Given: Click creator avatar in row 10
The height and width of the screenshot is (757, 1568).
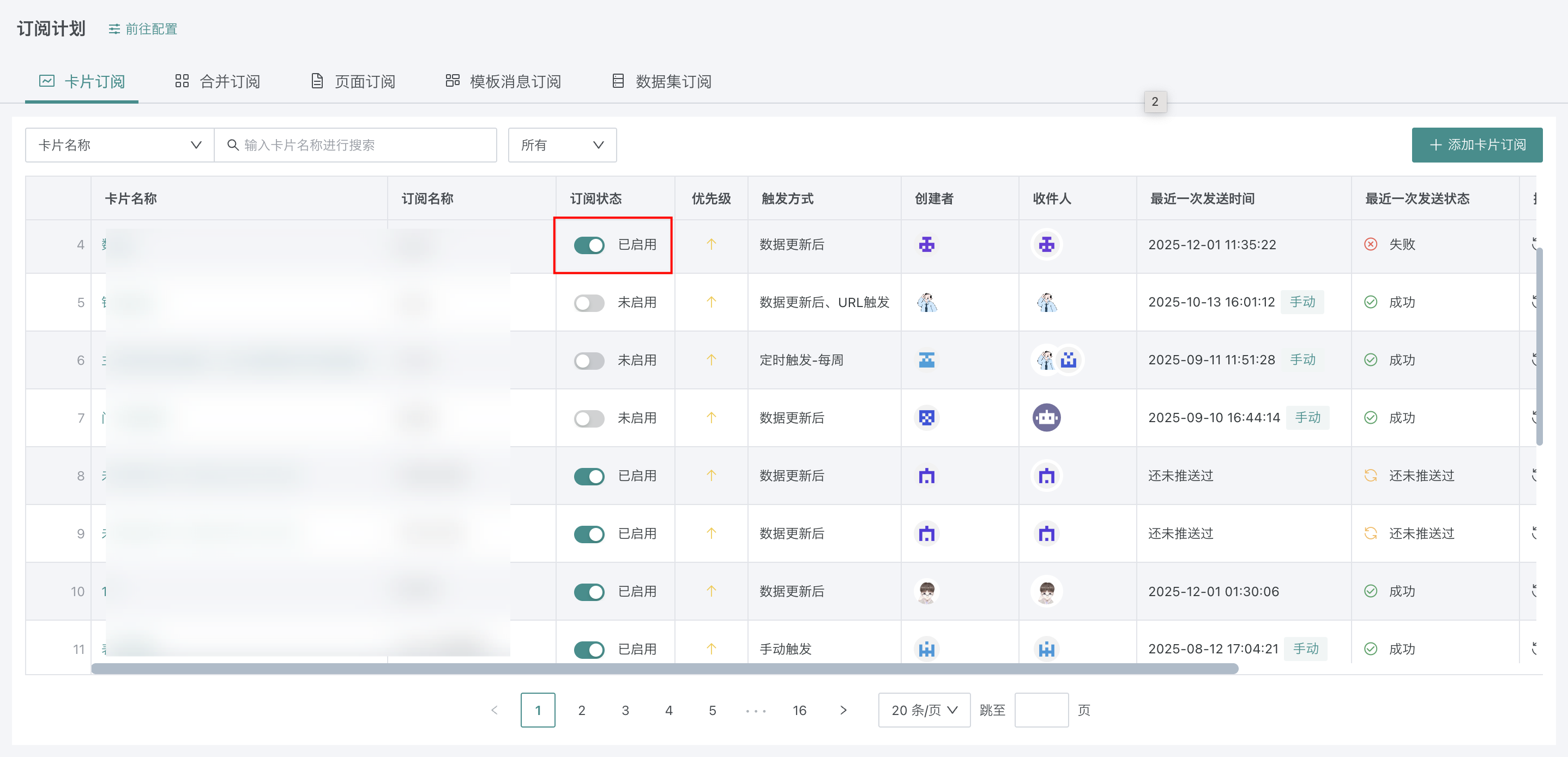Looking at the screenshot, I should coord(926,591).
